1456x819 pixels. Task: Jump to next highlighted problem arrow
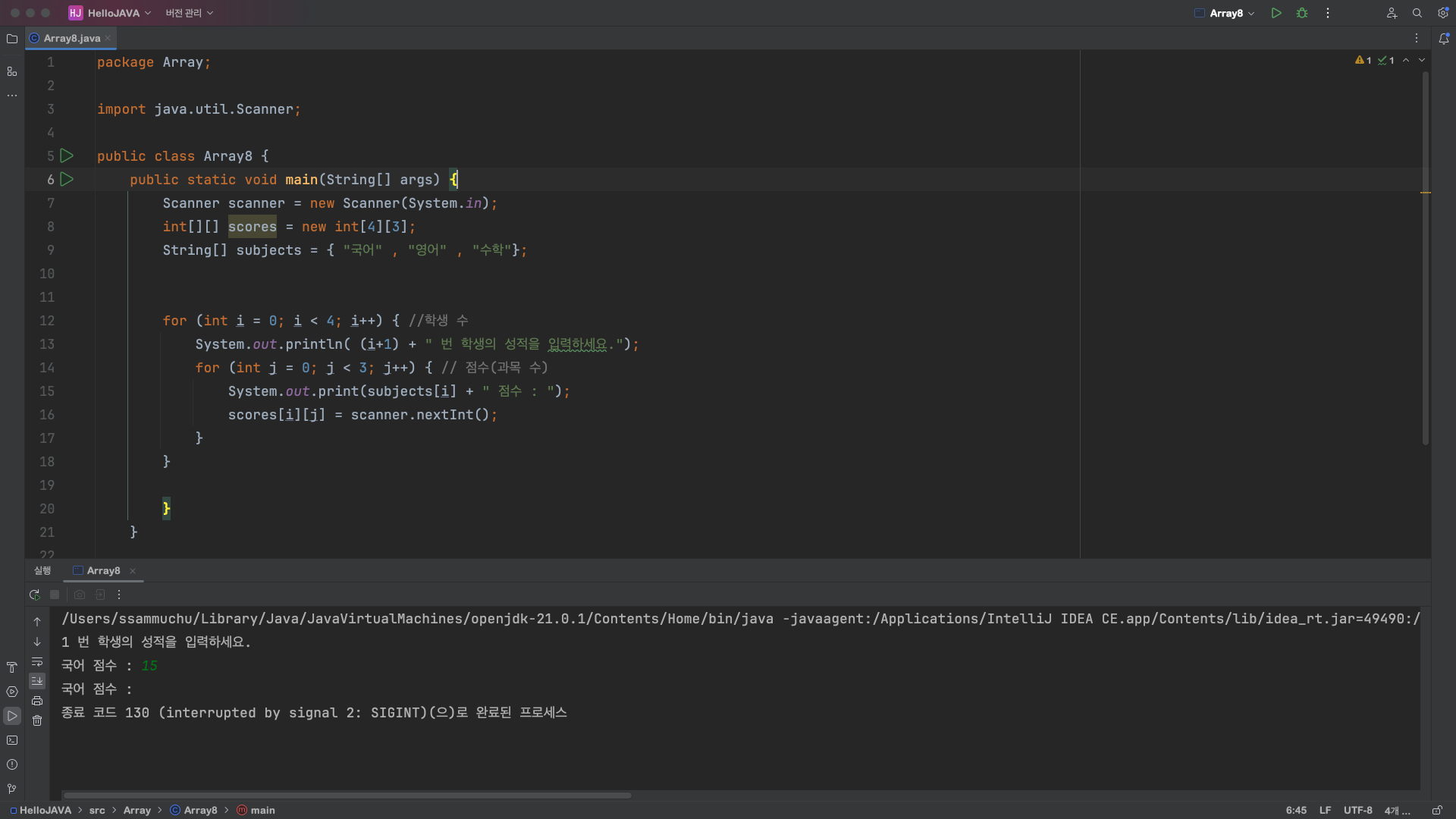click(x=1422, y=60)
